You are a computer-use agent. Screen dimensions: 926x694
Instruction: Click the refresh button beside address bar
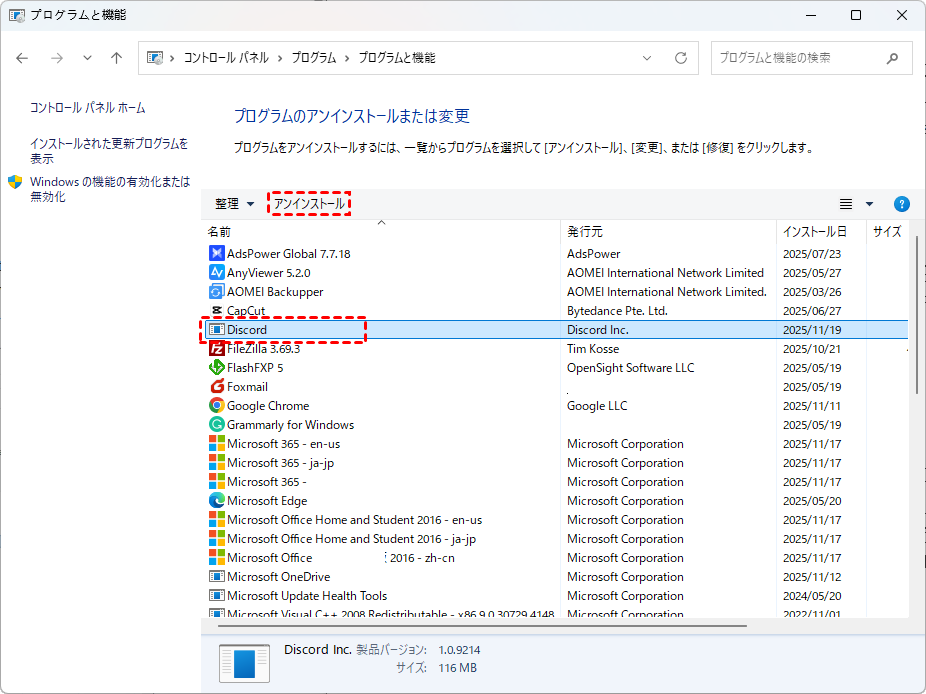pyautogui.click(x=681, y=58)
